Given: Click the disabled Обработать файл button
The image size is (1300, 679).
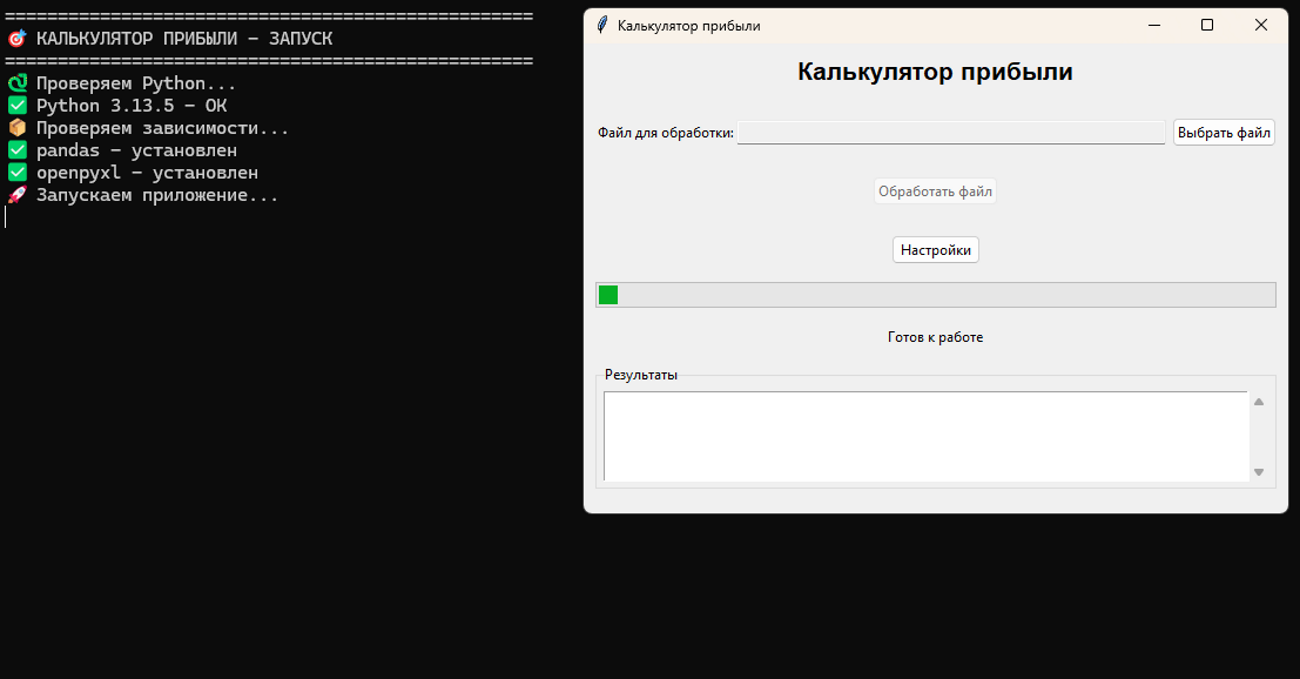Looking at the screenshot, I should [x=935, y=190].
